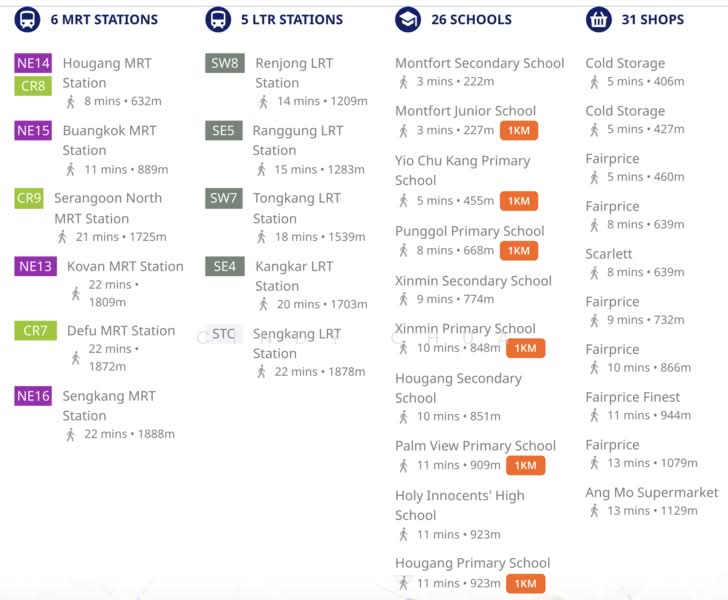Click the LTR stations train icon

[x=217, y=19]
